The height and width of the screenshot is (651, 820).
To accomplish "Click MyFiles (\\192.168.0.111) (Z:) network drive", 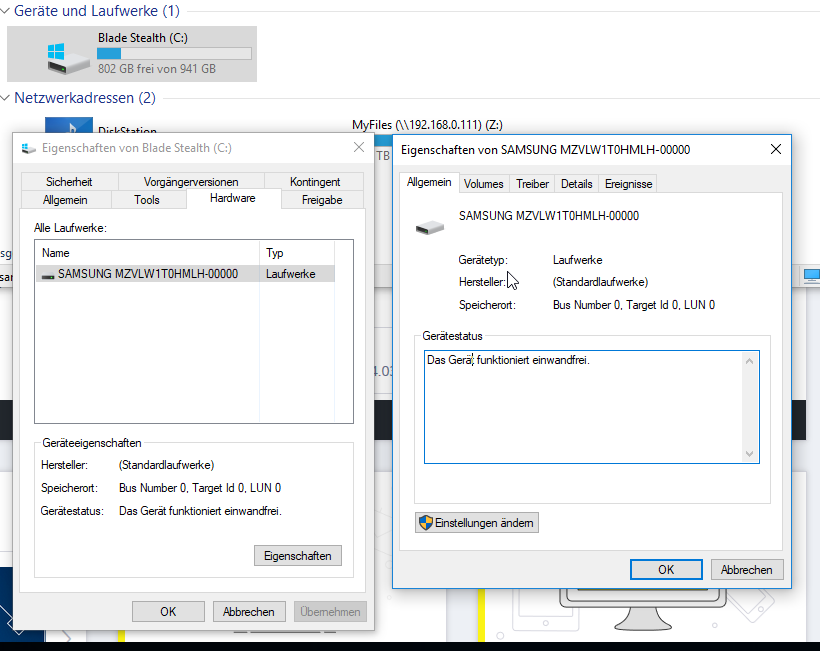I will pyautogui.click(x=427, y=125).
